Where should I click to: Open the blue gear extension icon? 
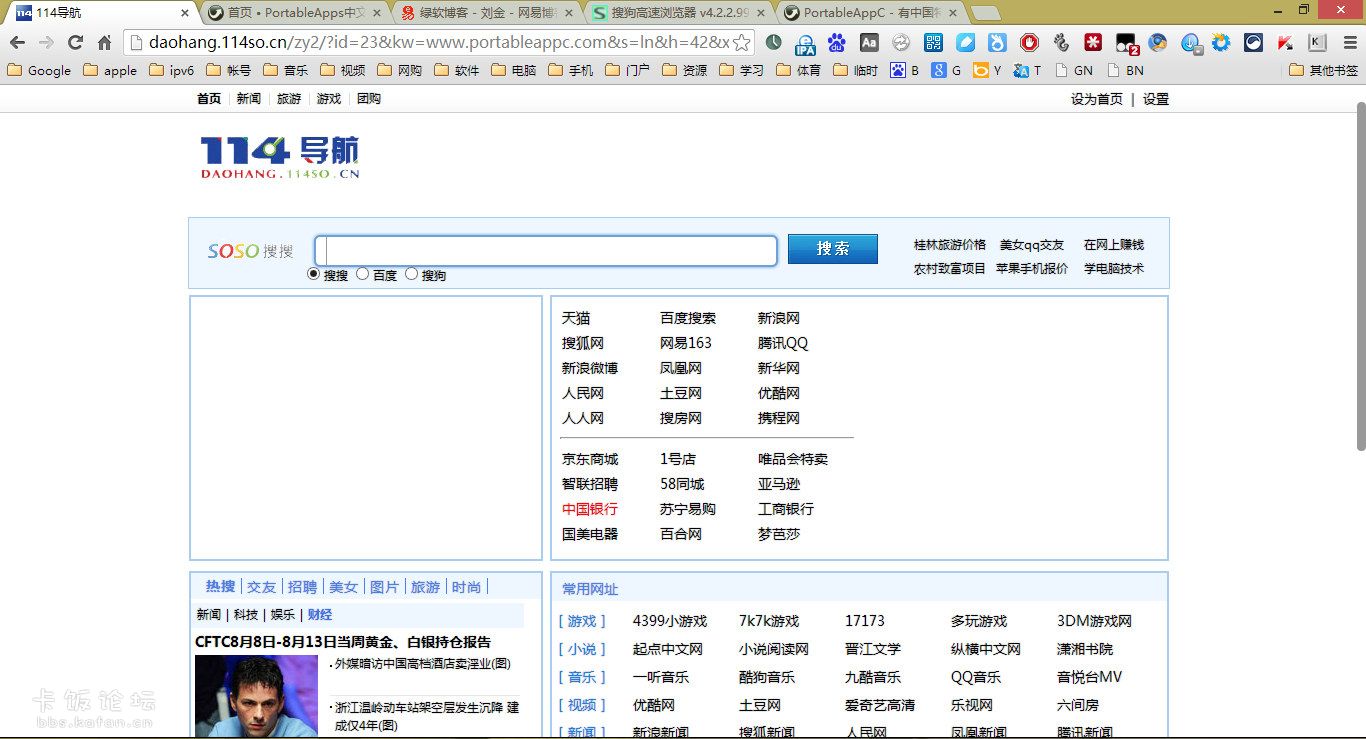coord(1221,42)
